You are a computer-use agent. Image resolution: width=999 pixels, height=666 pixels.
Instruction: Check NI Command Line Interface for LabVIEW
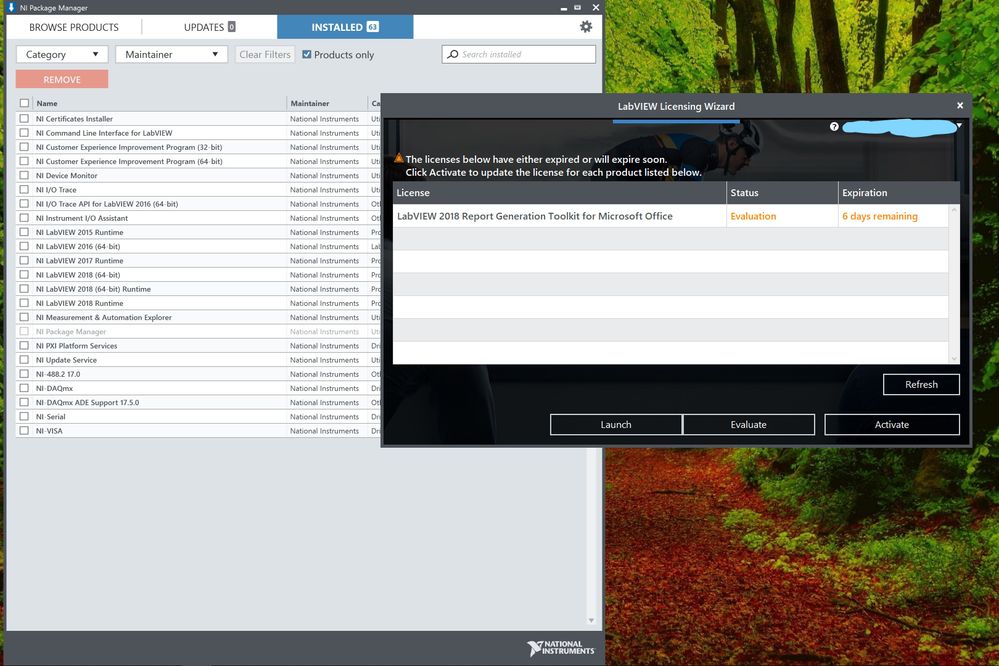pyautogui.click(x=24, y=133)
